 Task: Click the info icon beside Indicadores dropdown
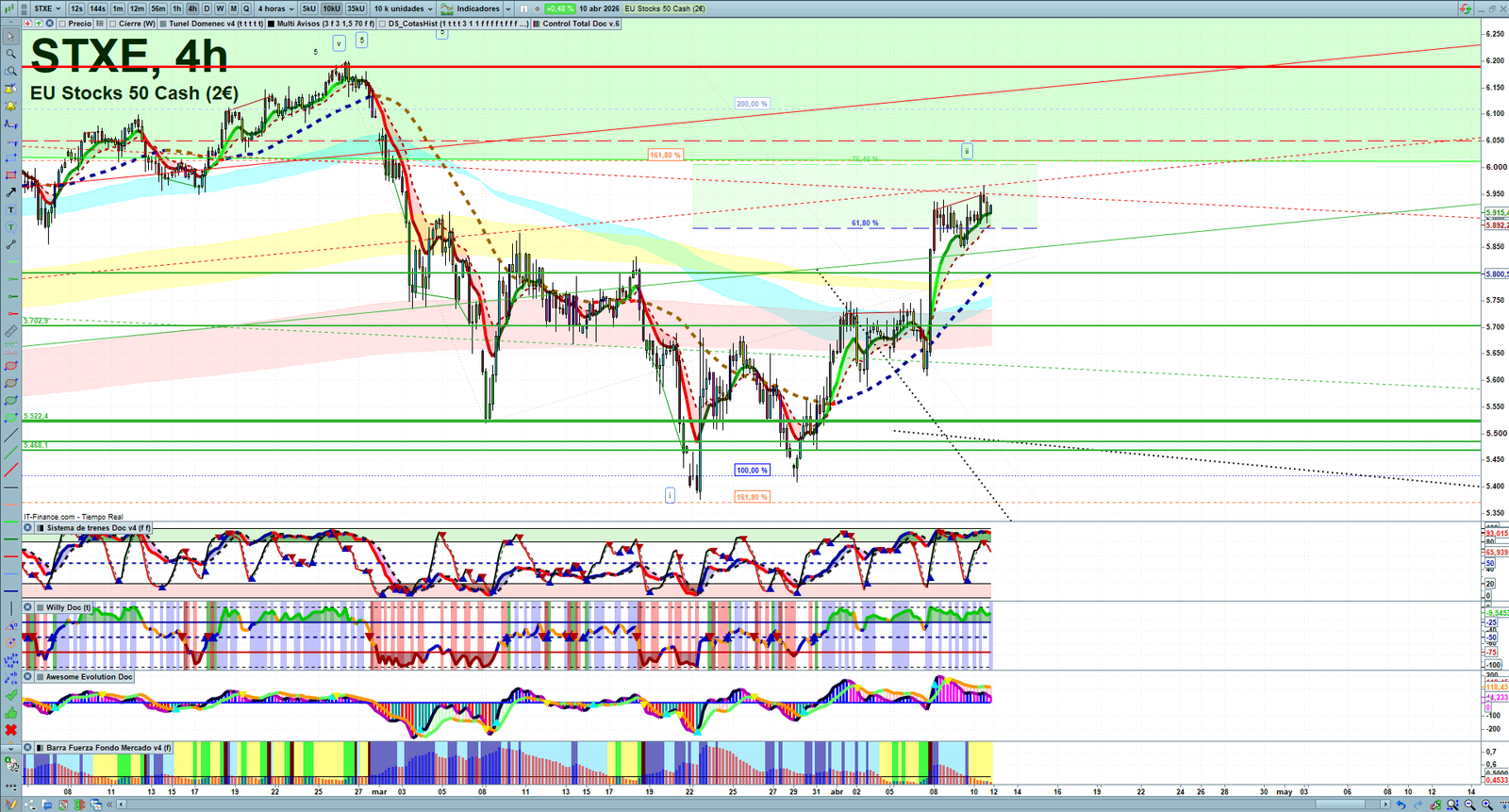[523, 8]
